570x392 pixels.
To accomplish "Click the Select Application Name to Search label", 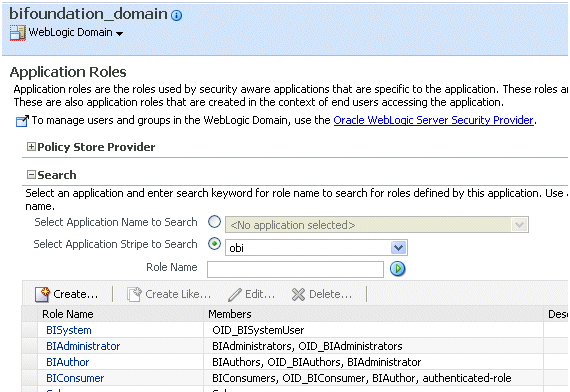I will [x=116, y=222].
